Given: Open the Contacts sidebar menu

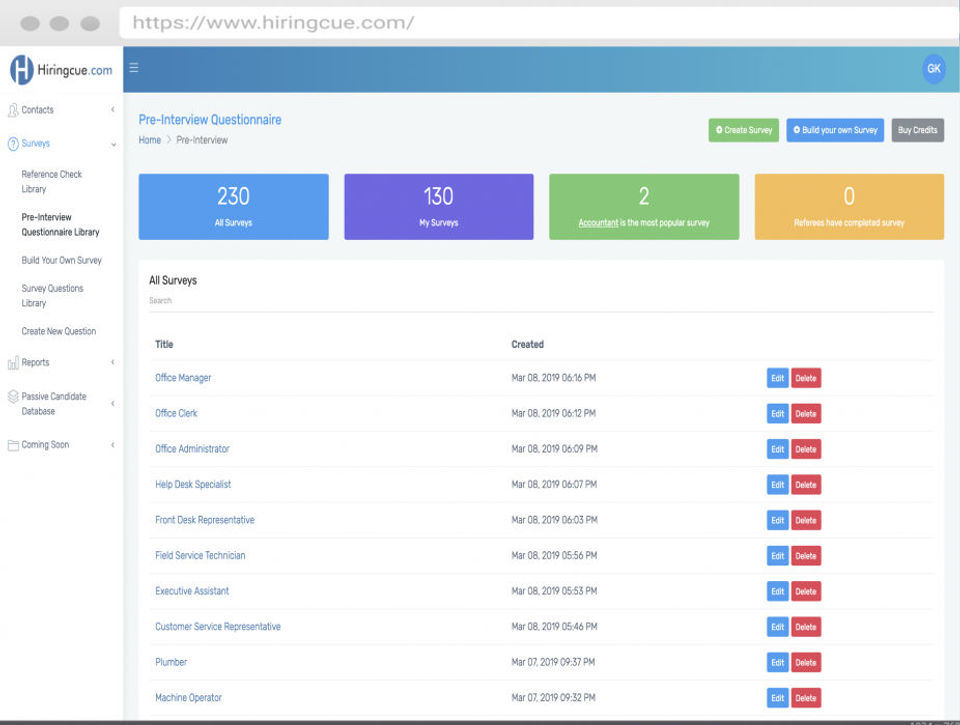Looking at the screenshot, I should 37,110.
